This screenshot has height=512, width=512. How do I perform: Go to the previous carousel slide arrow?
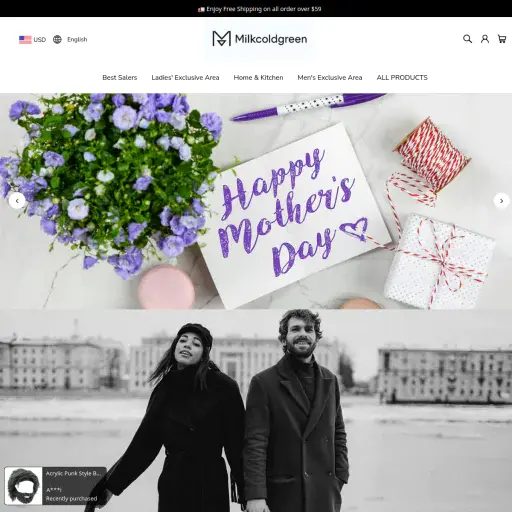17,201
